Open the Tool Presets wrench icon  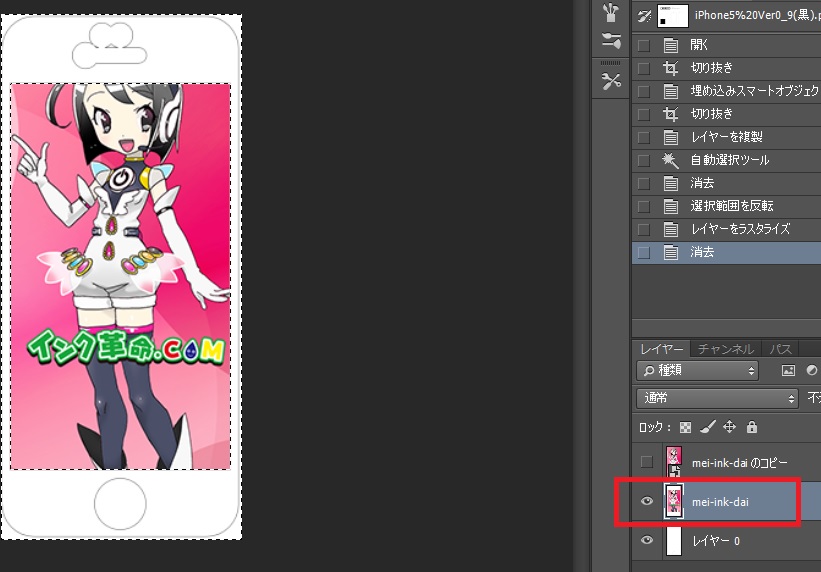[x=611, y=81]
